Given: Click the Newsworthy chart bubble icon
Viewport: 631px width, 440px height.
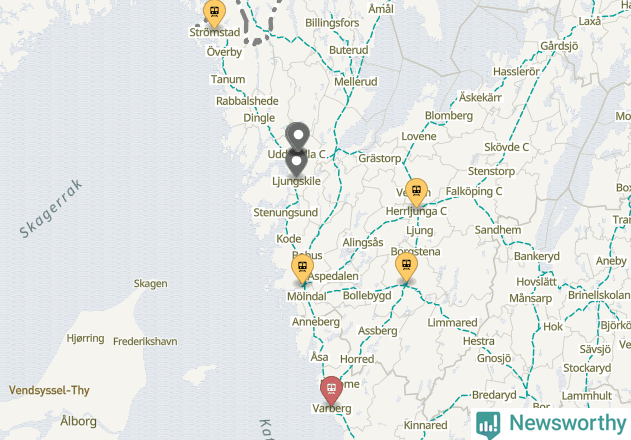Looking at the screenshot, I should click(x=488, y=425).
